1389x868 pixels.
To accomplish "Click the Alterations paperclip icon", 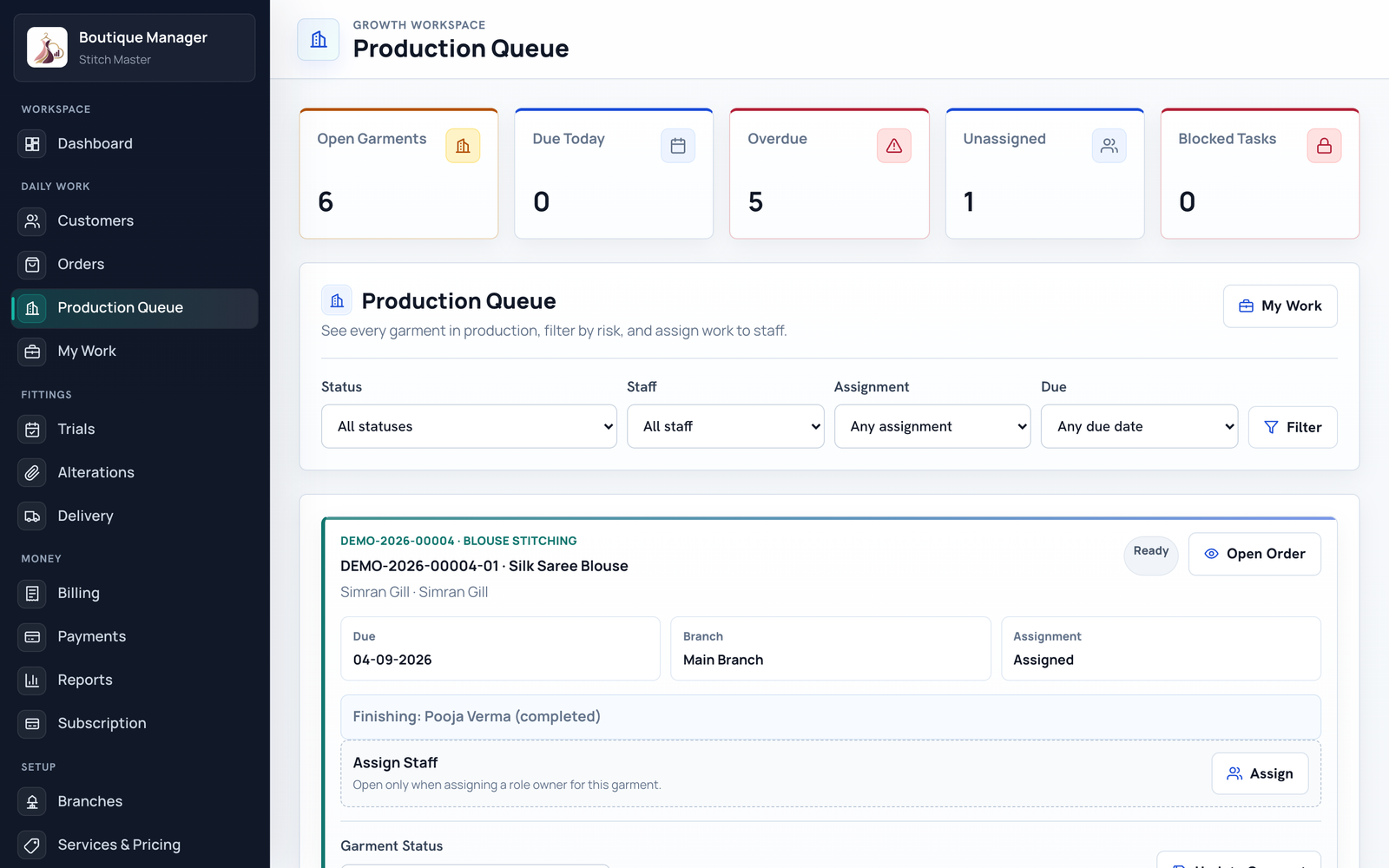I will 32,473.
